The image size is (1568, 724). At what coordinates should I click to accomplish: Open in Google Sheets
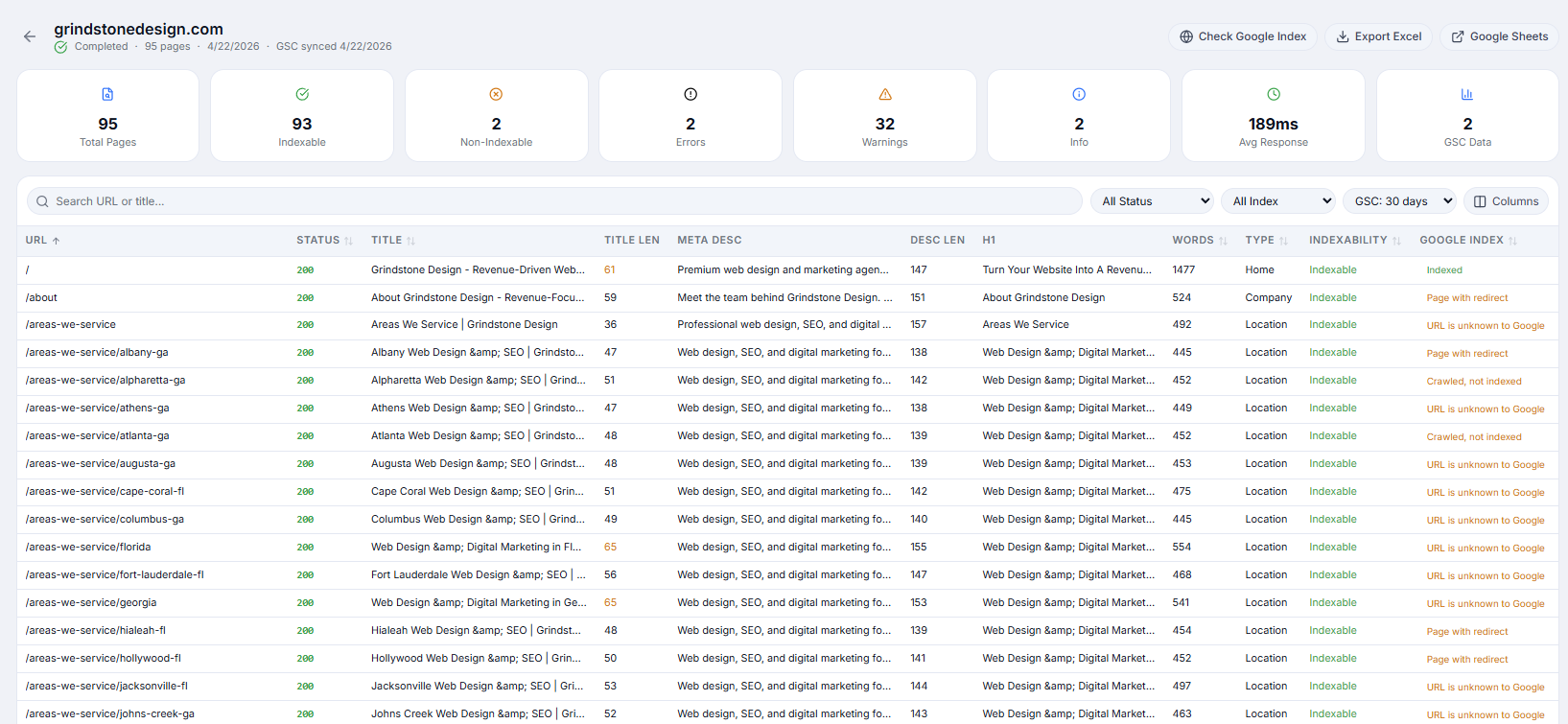coord(1499,36)
